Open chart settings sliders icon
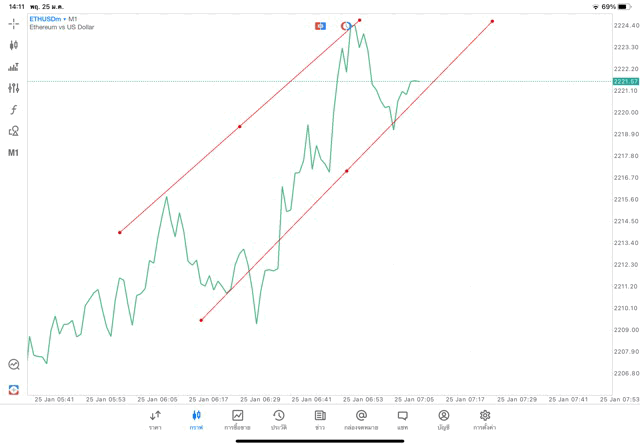 (13, 88)
